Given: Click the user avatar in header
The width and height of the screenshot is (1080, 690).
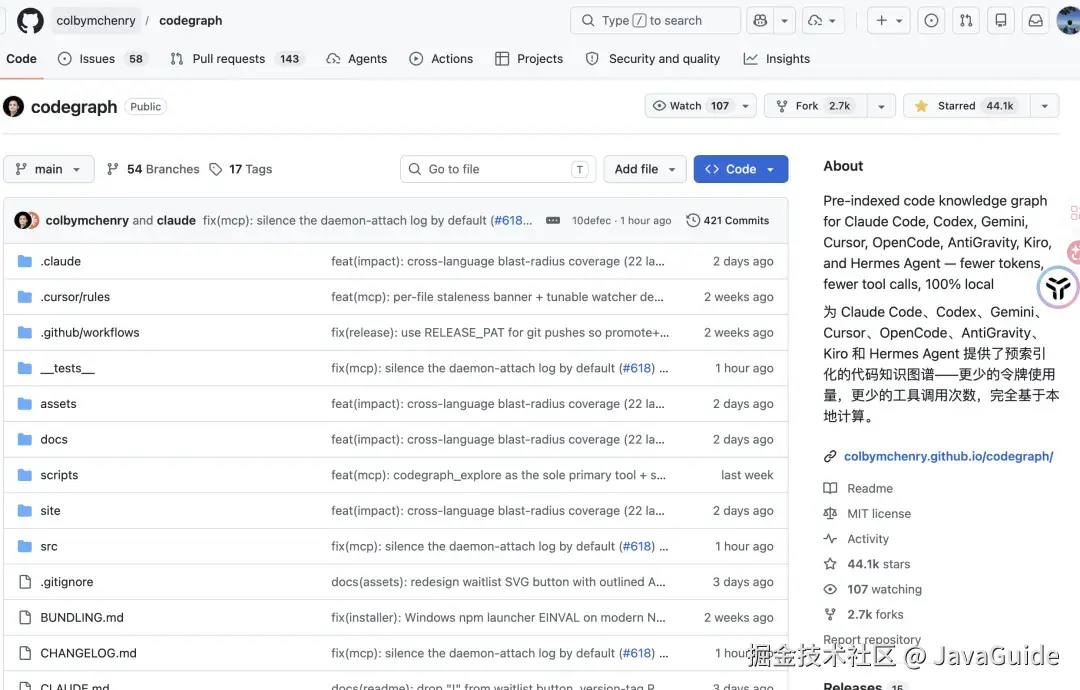Looking at the screenshot, I should click(1069, 21).
